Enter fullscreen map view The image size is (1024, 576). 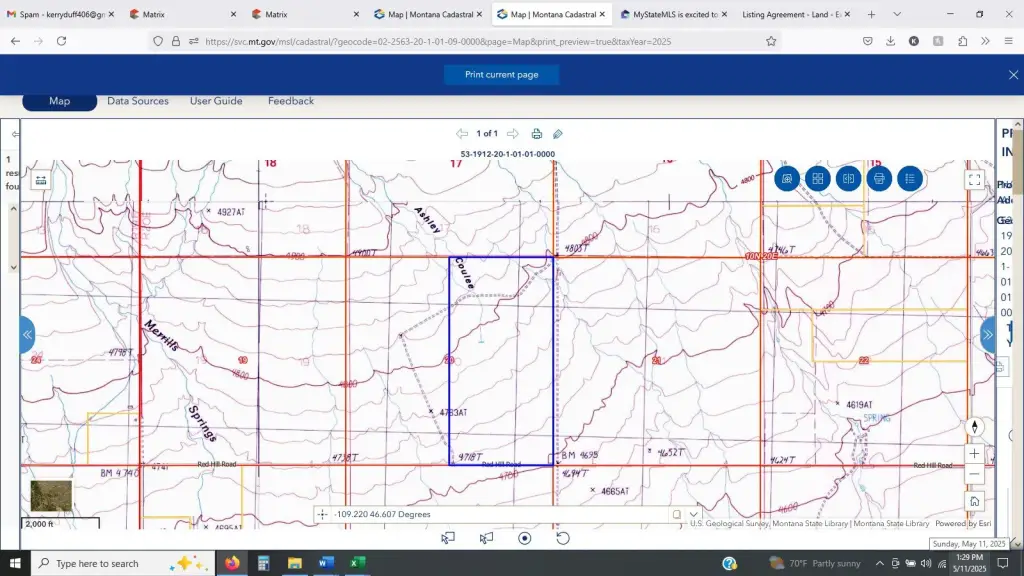point(974,180)
